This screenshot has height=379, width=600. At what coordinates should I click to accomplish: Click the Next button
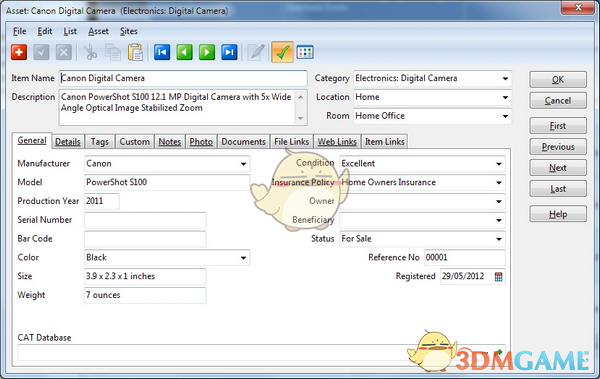(x=558, y=168)
